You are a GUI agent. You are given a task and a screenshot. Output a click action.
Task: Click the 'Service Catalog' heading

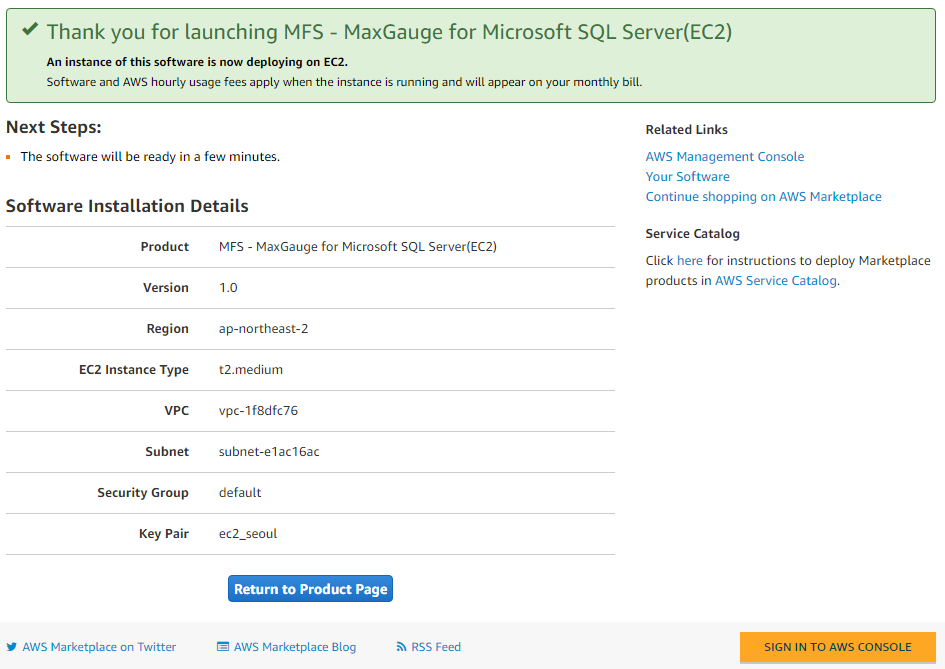point(692,233)
